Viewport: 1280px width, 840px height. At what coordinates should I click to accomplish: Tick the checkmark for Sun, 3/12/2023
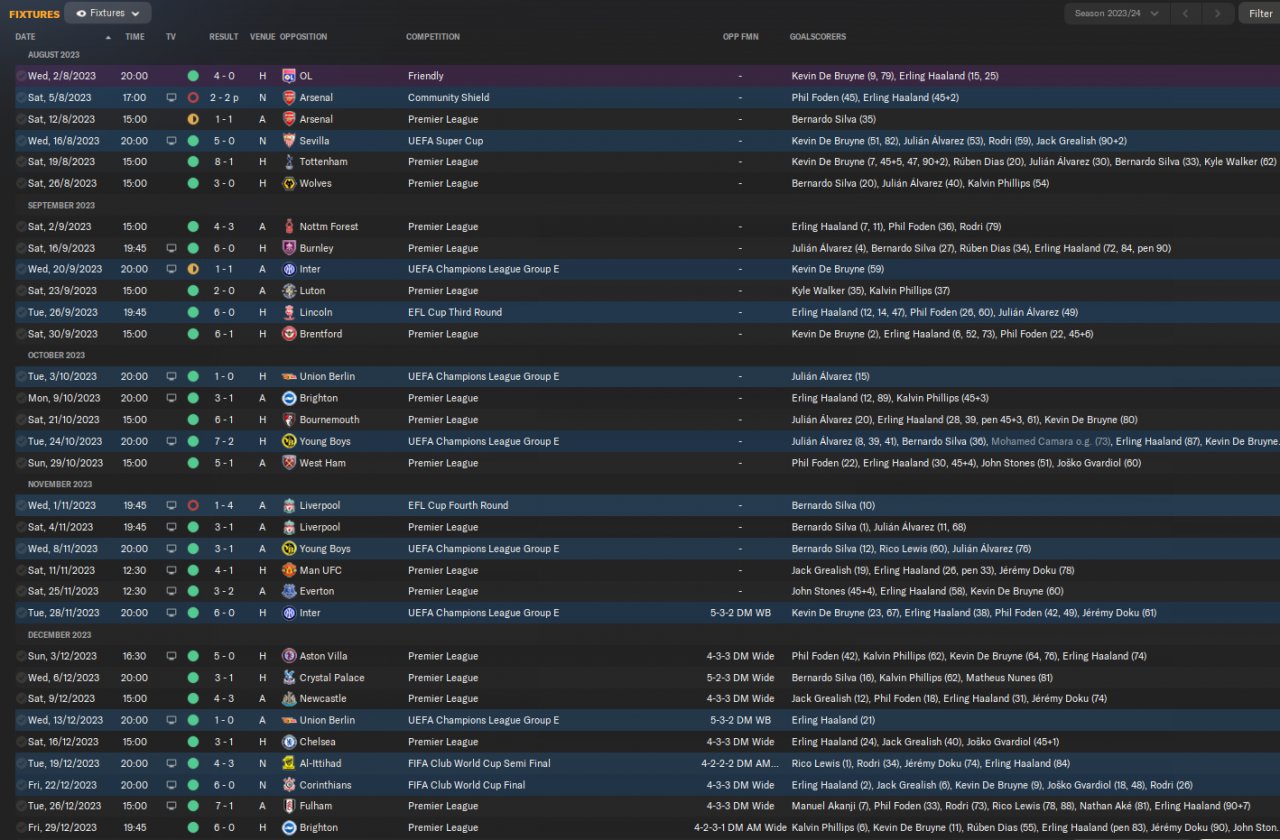21,656
